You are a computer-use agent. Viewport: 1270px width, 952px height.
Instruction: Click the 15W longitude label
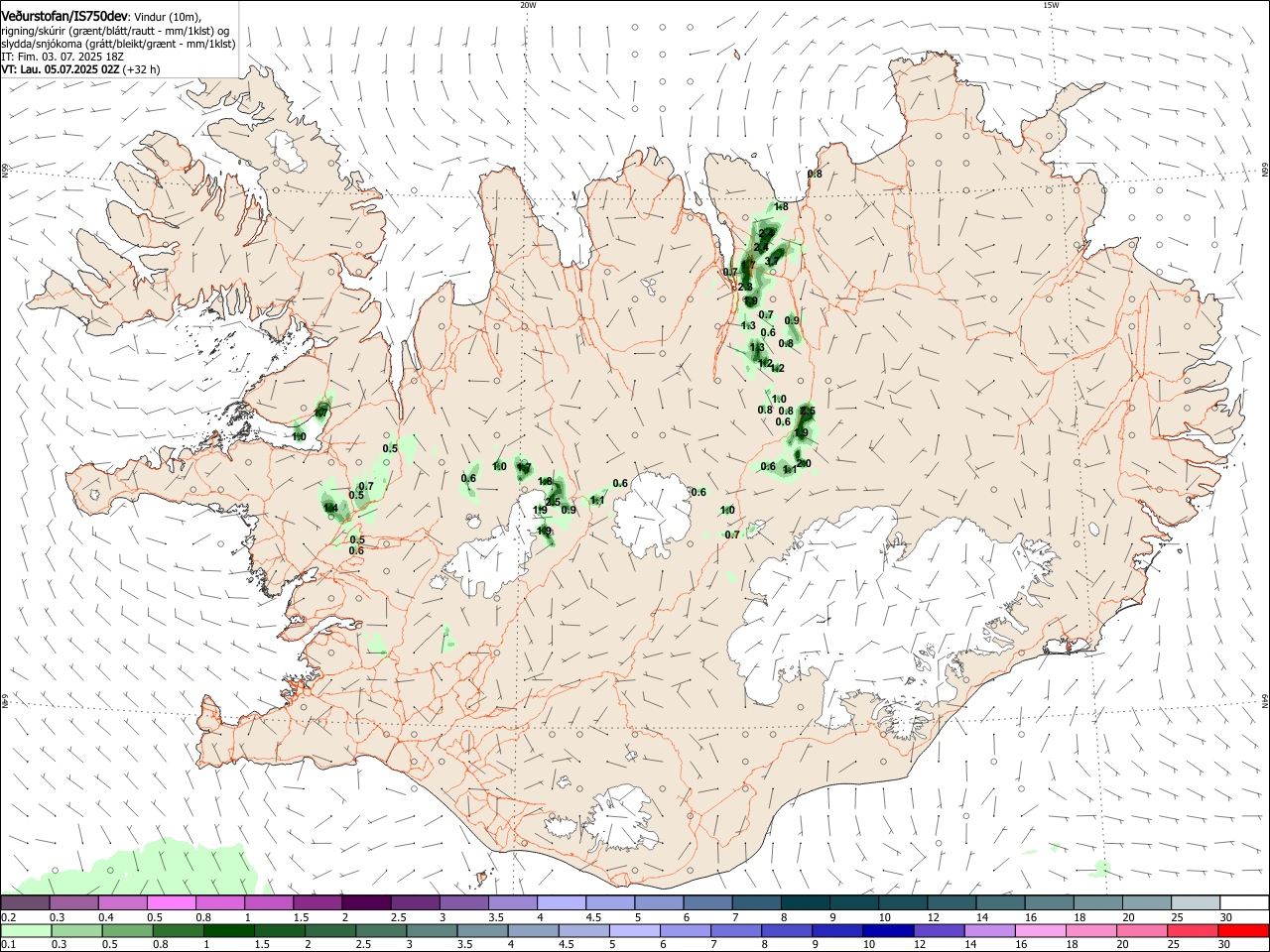pyautogui.click(x=1051, y=4)
